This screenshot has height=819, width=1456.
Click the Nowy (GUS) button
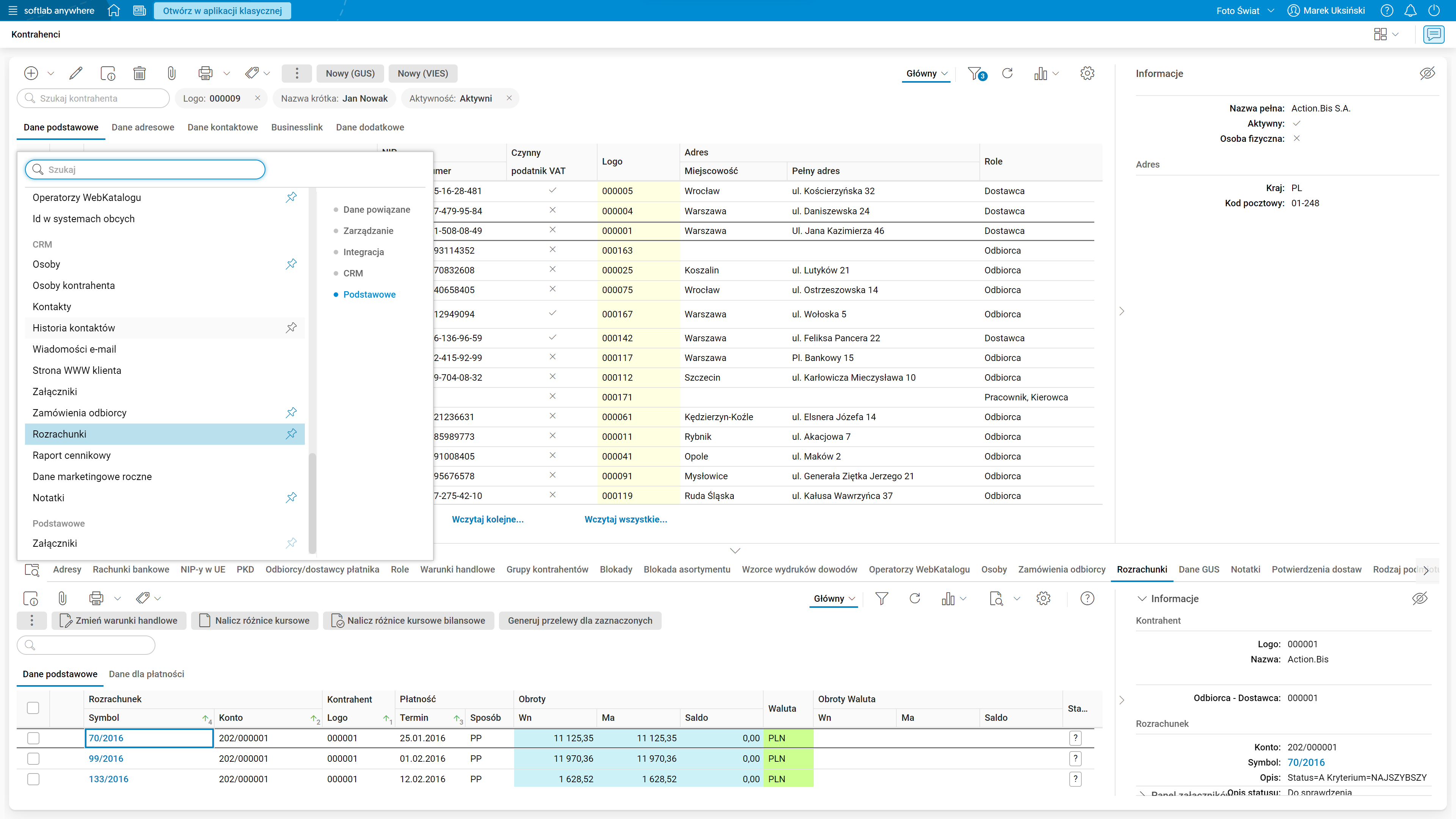click(x=350, y=74)
